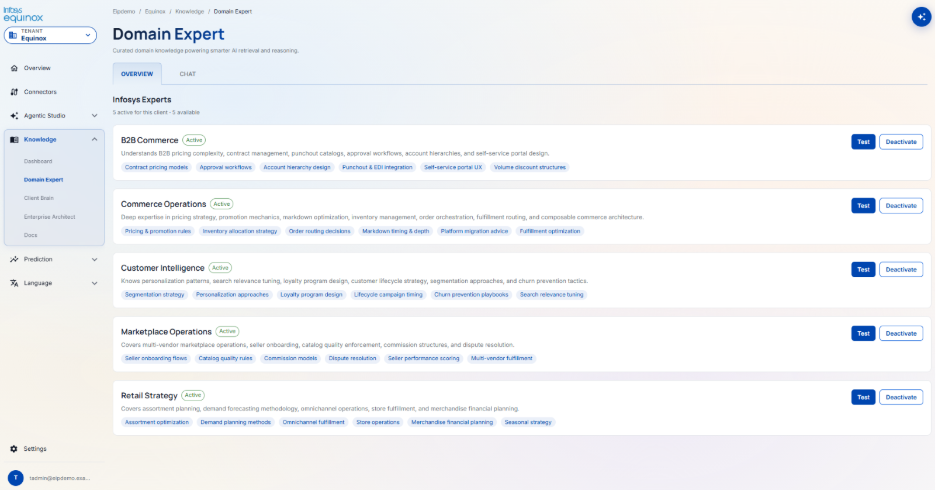Click the Settings gear icon
The width and height of the screenshot is (936, 490).
14,449
